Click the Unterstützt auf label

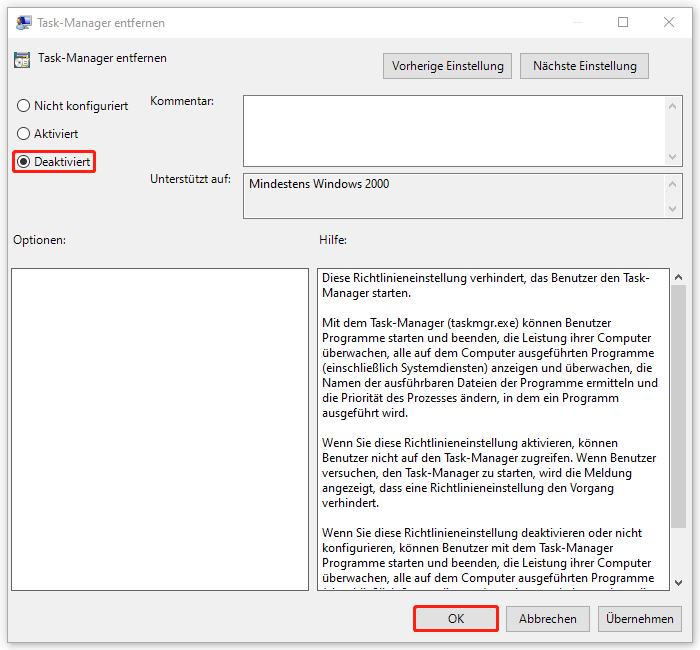pyautogui.click(x=190, y=179)
